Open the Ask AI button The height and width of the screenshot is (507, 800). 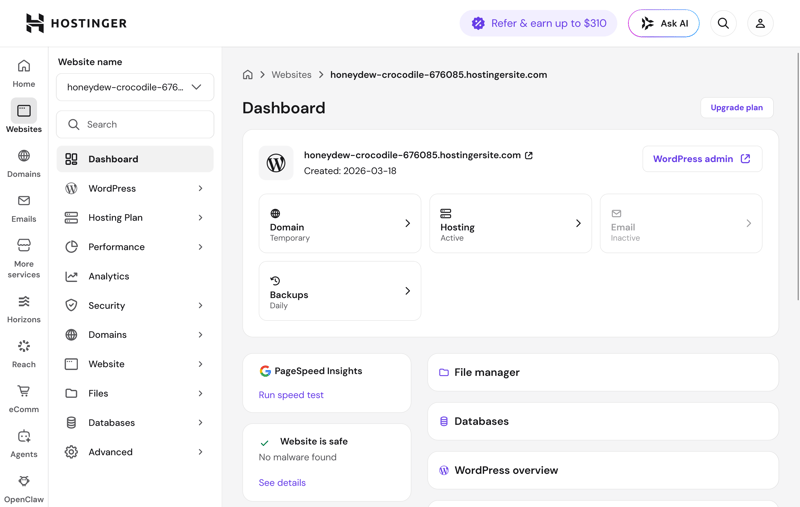(x=664, y=23)
